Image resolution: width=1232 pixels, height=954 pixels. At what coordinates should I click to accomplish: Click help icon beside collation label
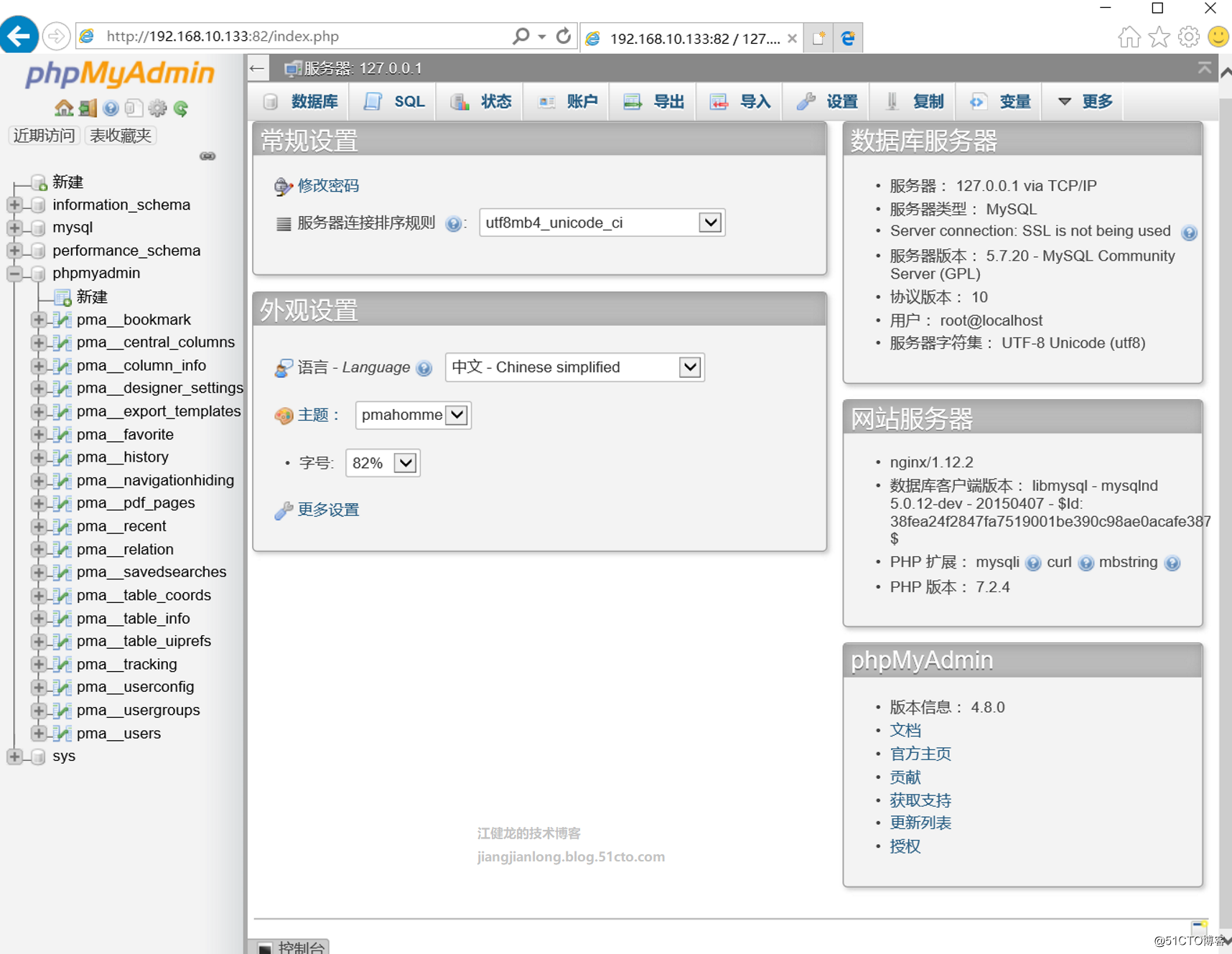point(453,224)
